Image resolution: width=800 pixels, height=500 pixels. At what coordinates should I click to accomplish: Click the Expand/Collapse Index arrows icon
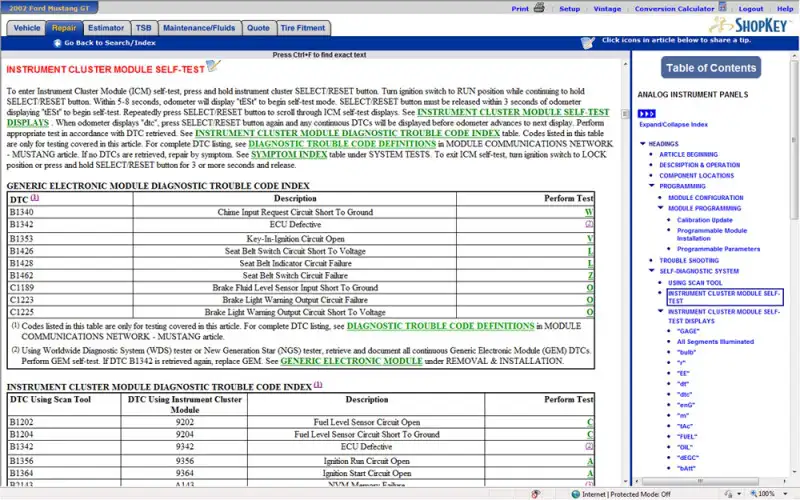(x=646, y=114)
